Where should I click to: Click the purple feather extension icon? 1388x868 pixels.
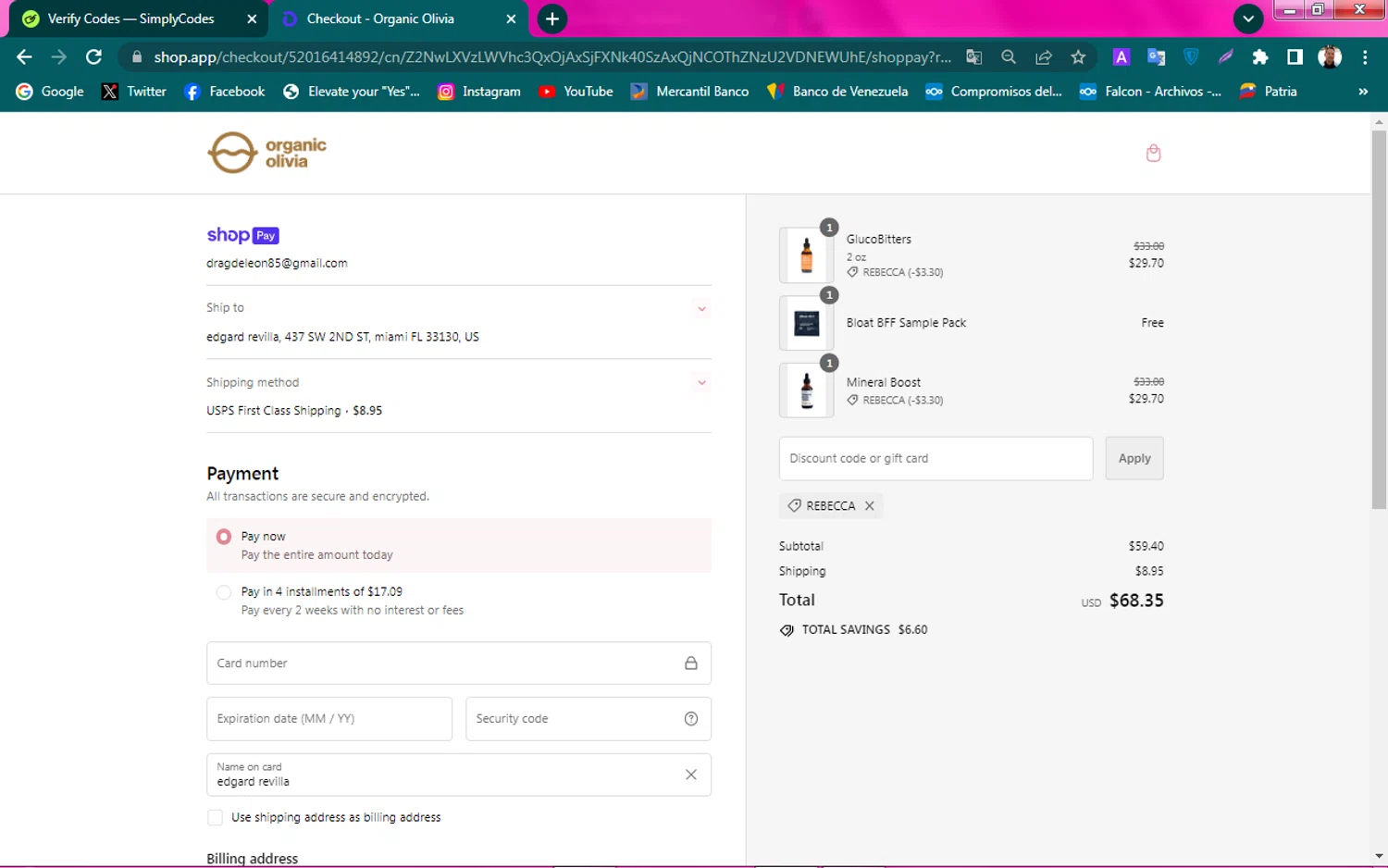click(x=1225, y=57)
